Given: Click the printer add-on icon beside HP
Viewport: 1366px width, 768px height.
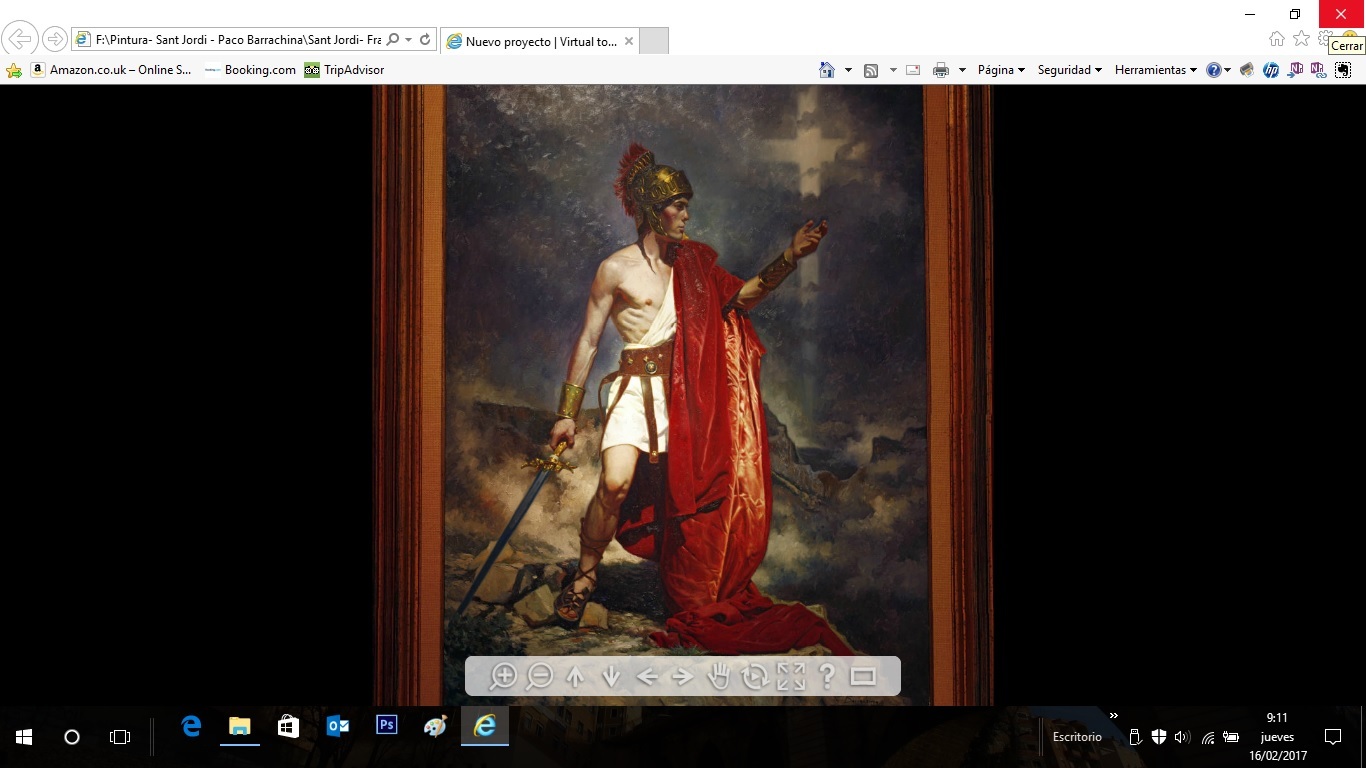Looking at the screenshot, I should click(x=1246, y=70).
